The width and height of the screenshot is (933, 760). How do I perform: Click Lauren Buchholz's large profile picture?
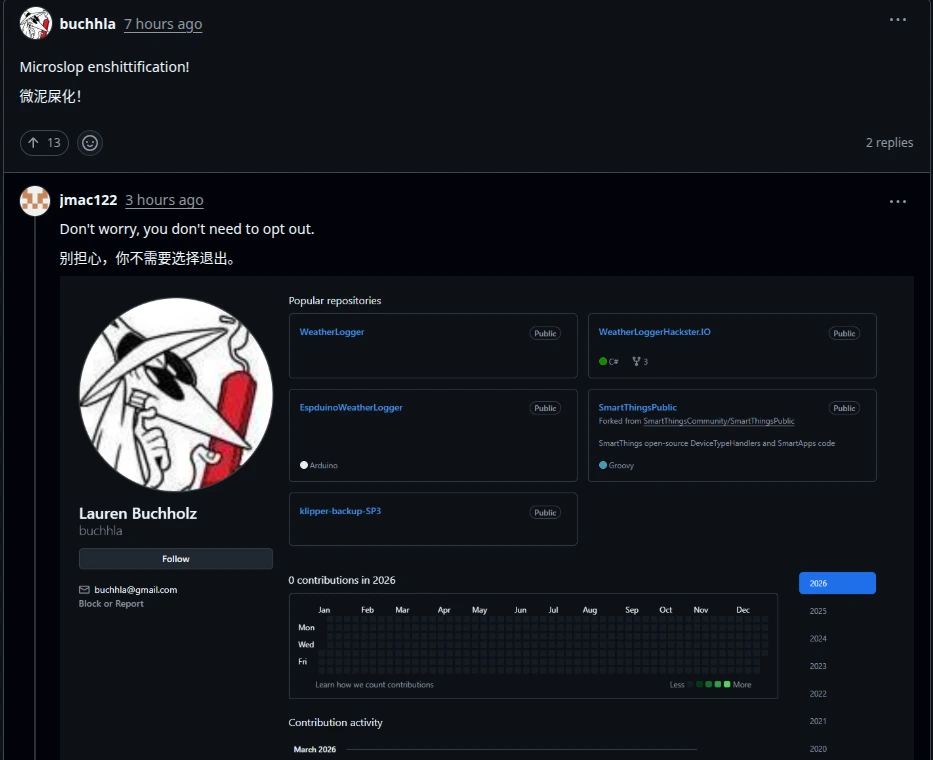pyautogui.click(x=176, y=394)
